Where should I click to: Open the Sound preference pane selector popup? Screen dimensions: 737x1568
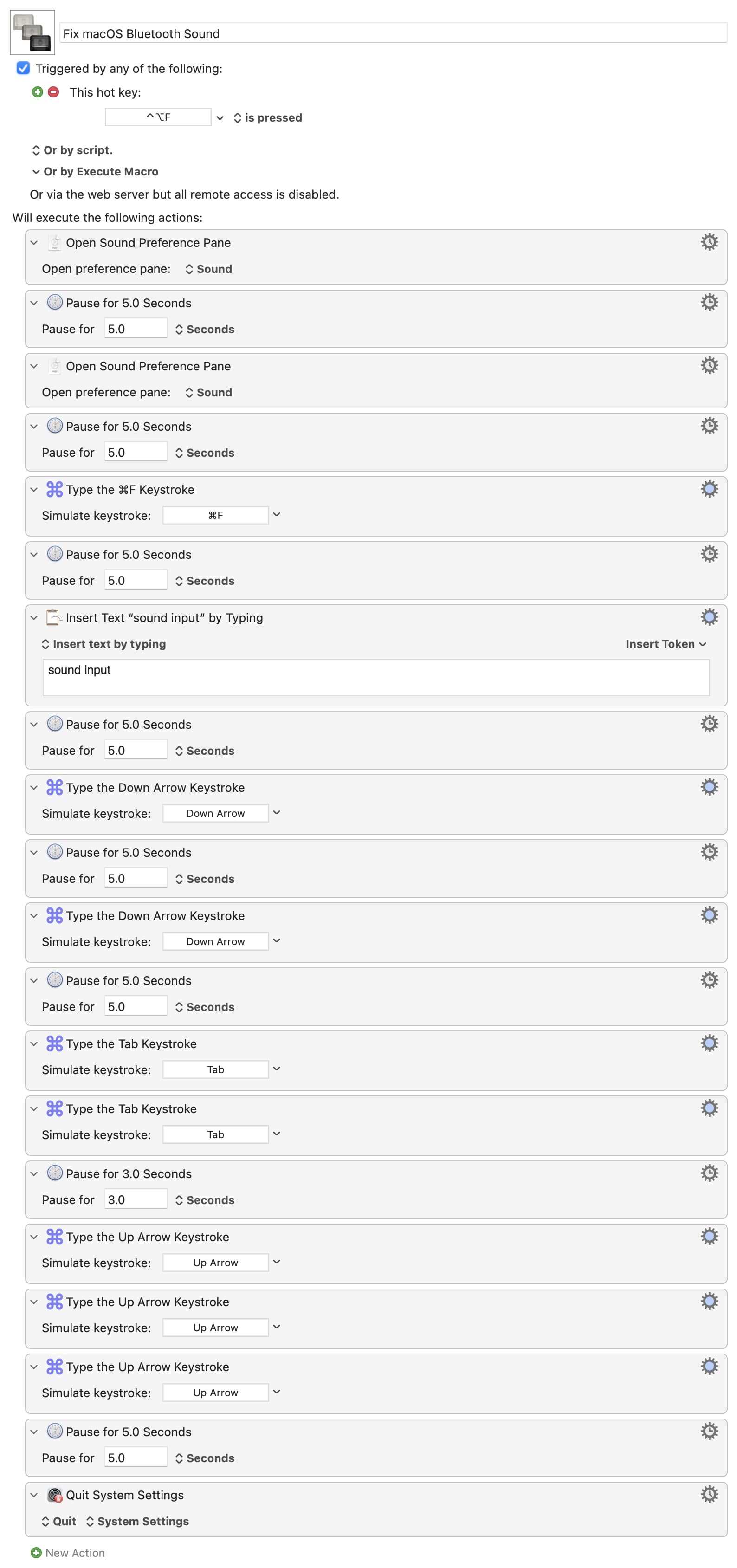coord(208,268)
